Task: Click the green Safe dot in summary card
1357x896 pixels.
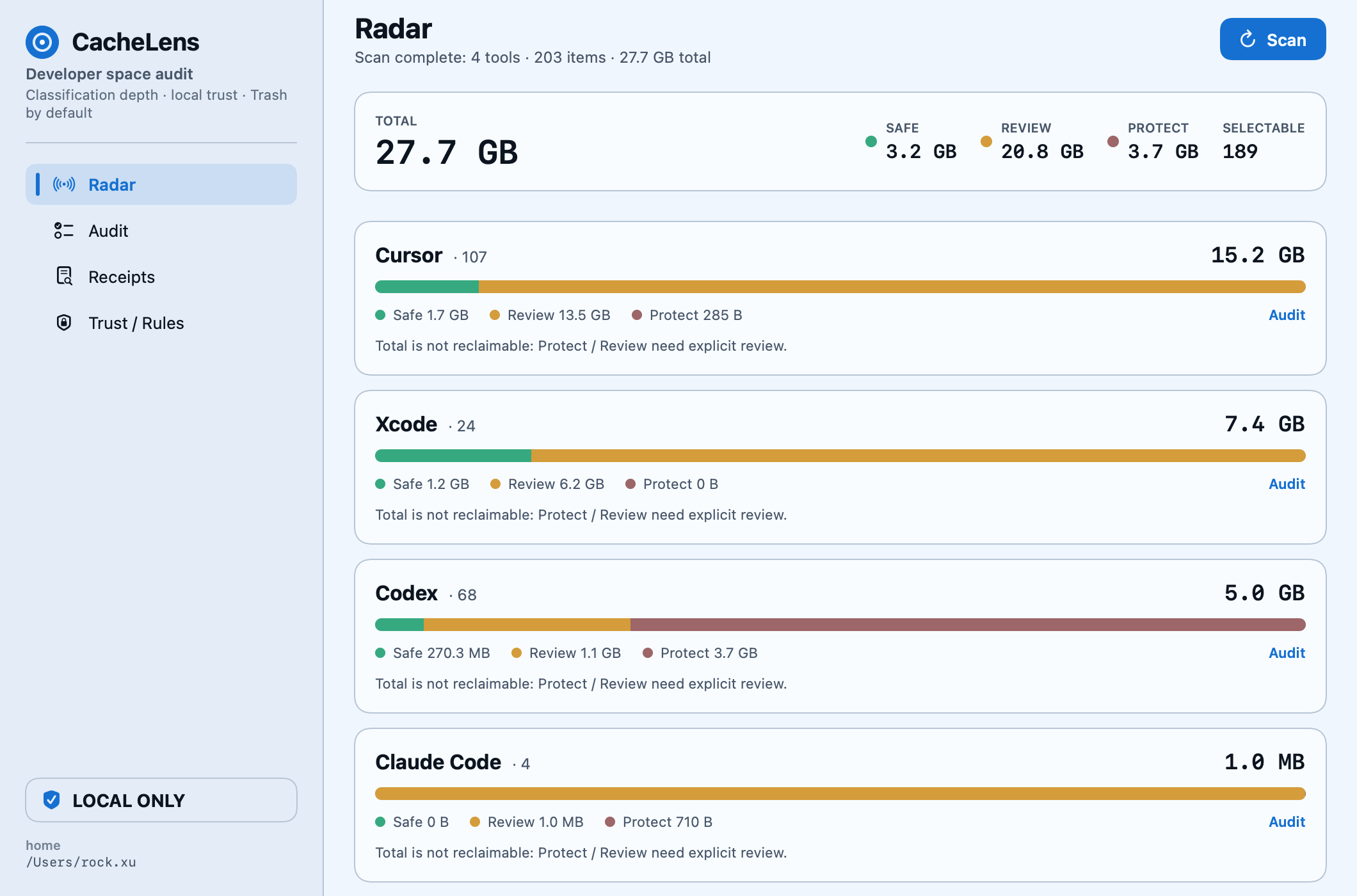Action: pyautogui.click(x=871, y=141)
